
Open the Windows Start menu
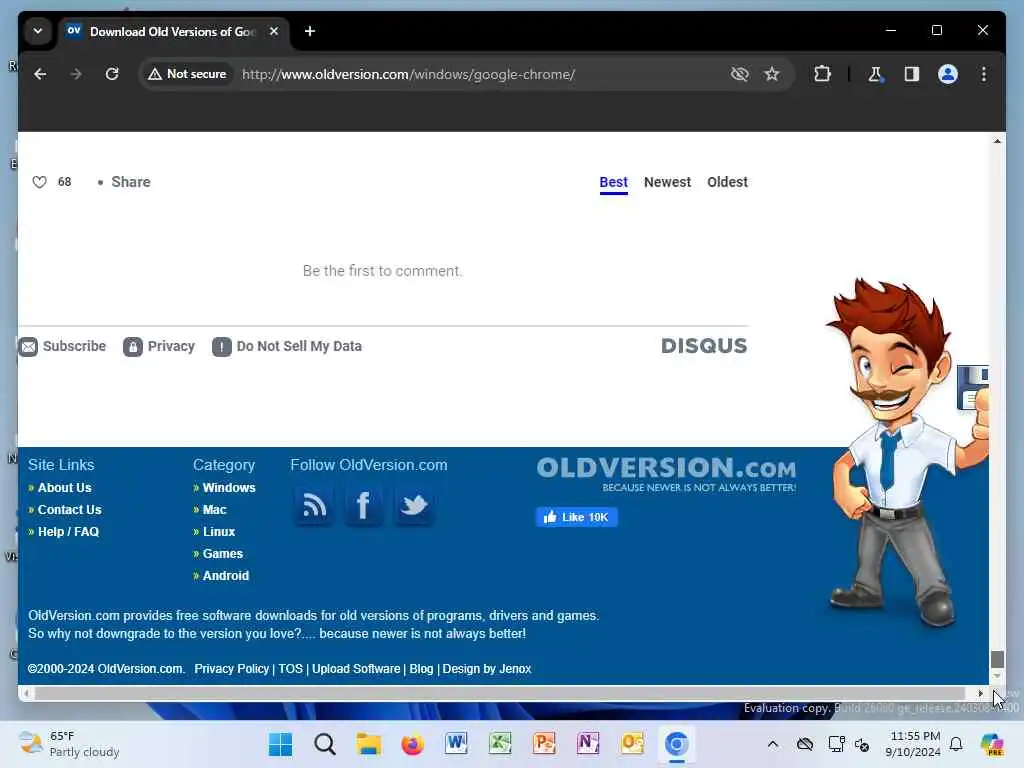coord(281,744)
